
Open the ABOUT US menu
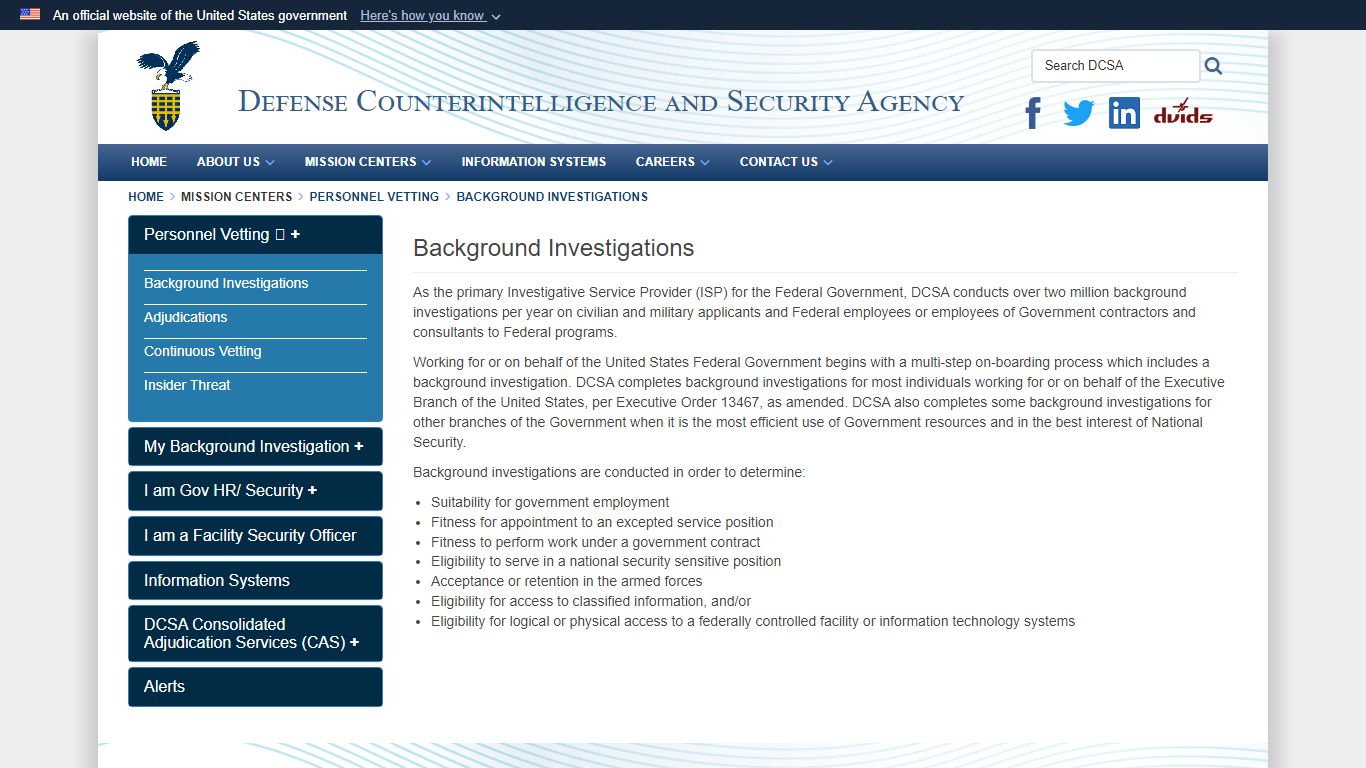pyautogui.click(x=235, y=162)
